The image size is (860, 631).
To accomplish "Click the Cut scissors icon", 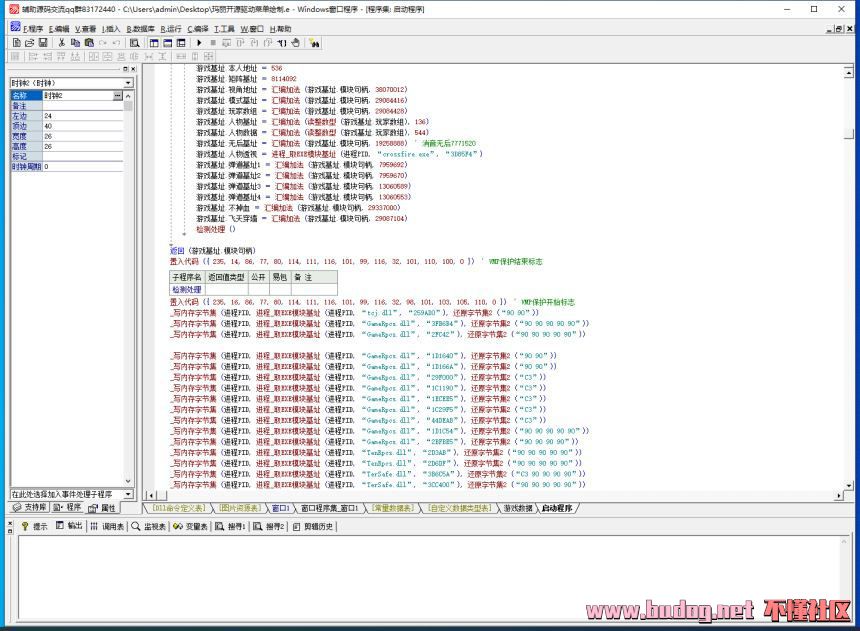I will [62, 43].
